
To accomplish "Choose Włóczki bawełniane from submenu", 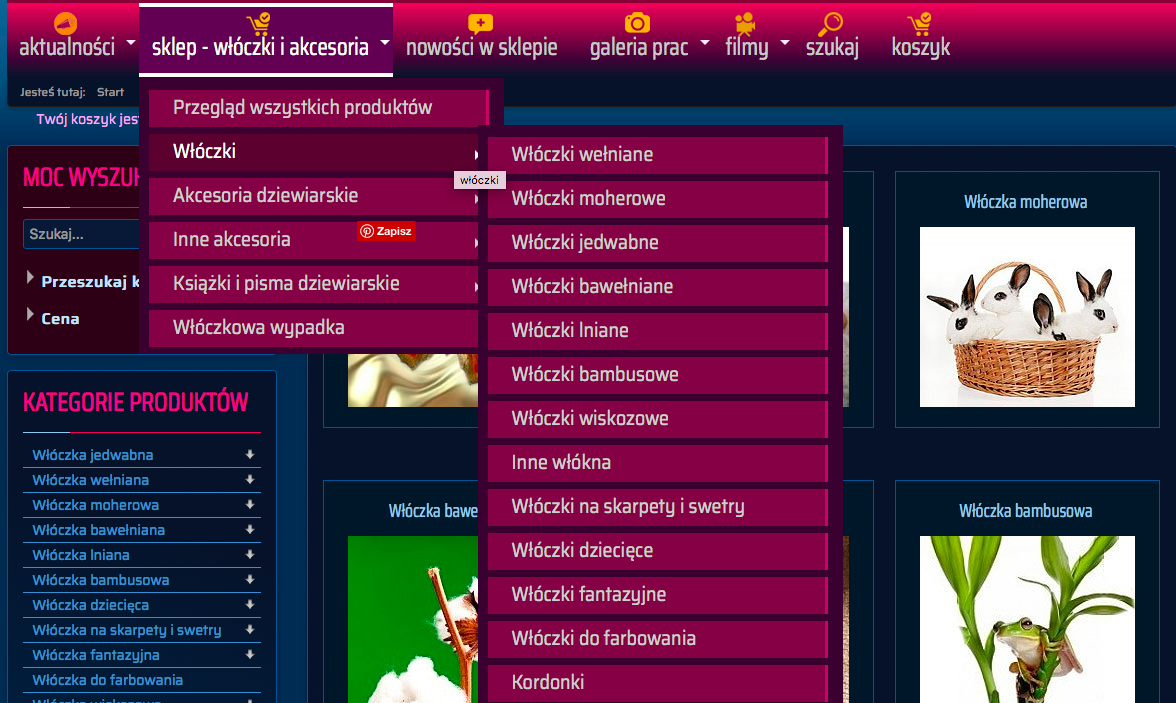I will pos(658,287).
